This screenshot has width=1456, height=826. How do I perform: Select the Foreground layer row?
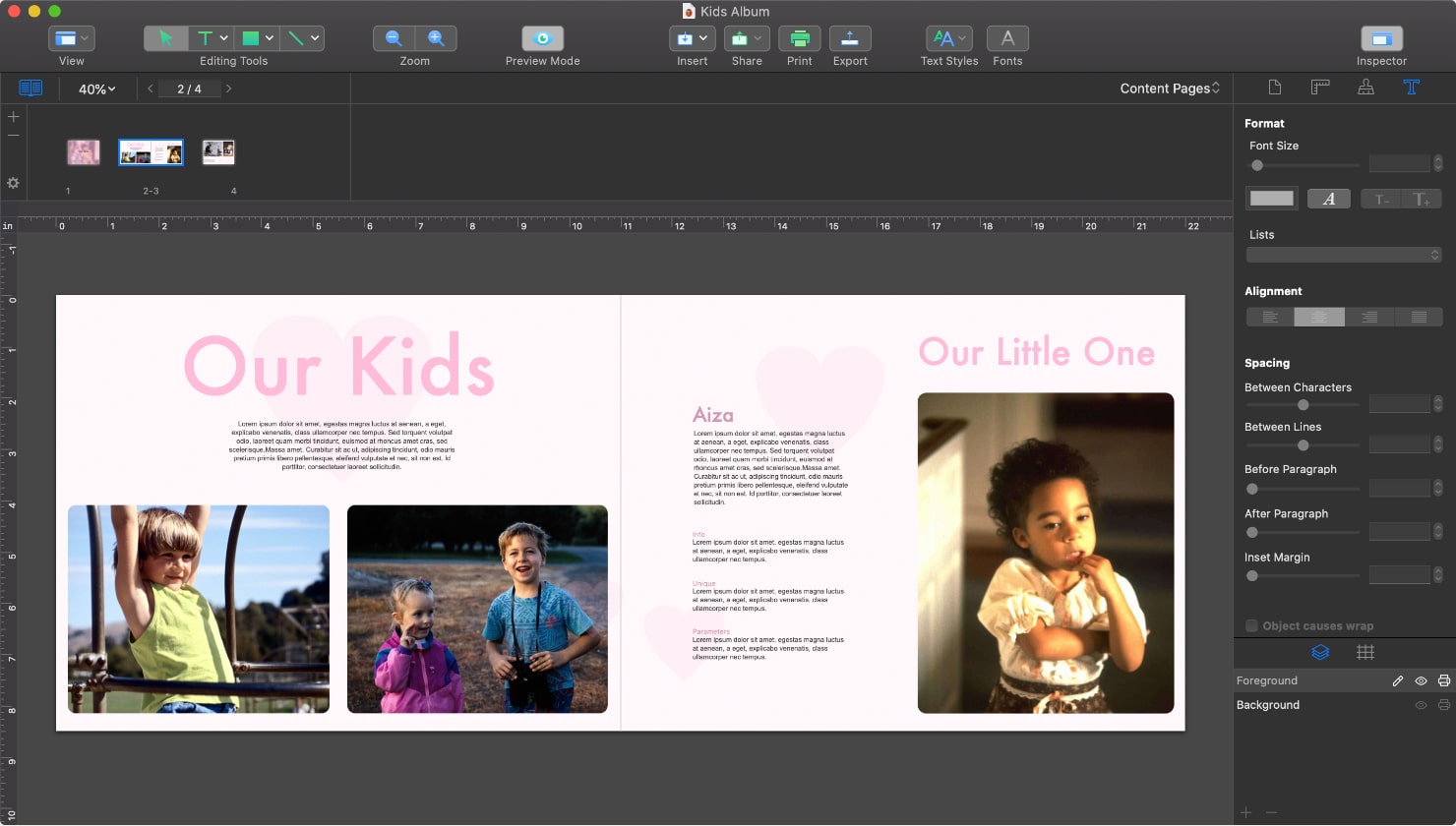click(x=1344, y=680)
